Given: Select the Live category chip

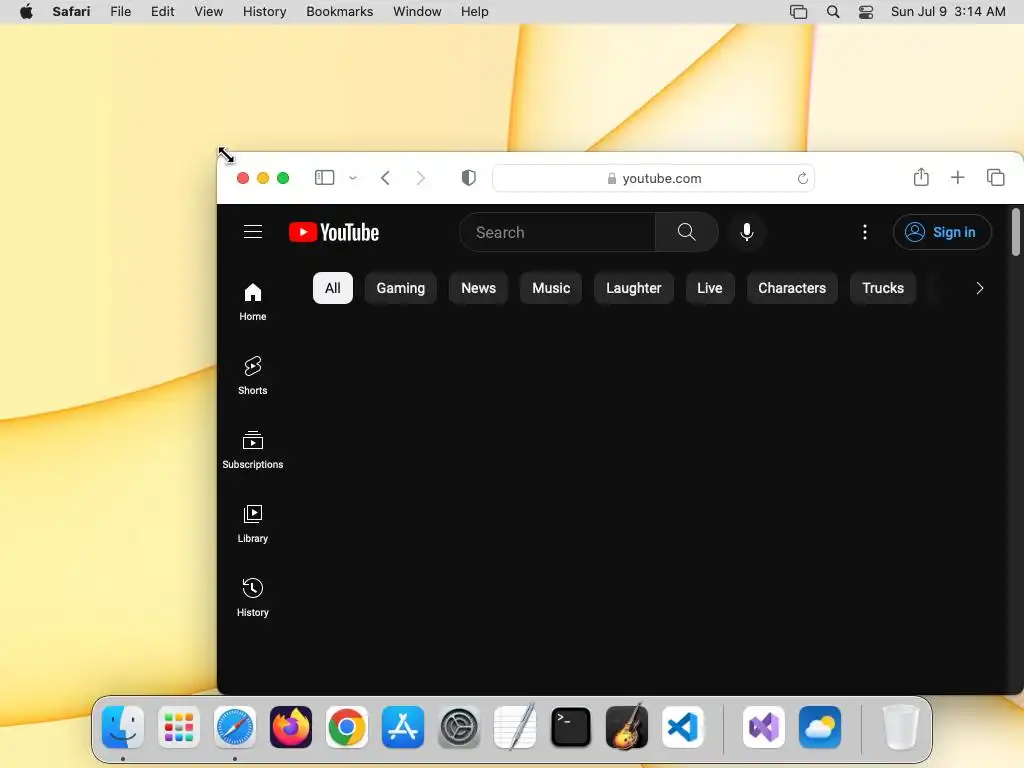Looking at the screenshot, I should coord(710,288).
